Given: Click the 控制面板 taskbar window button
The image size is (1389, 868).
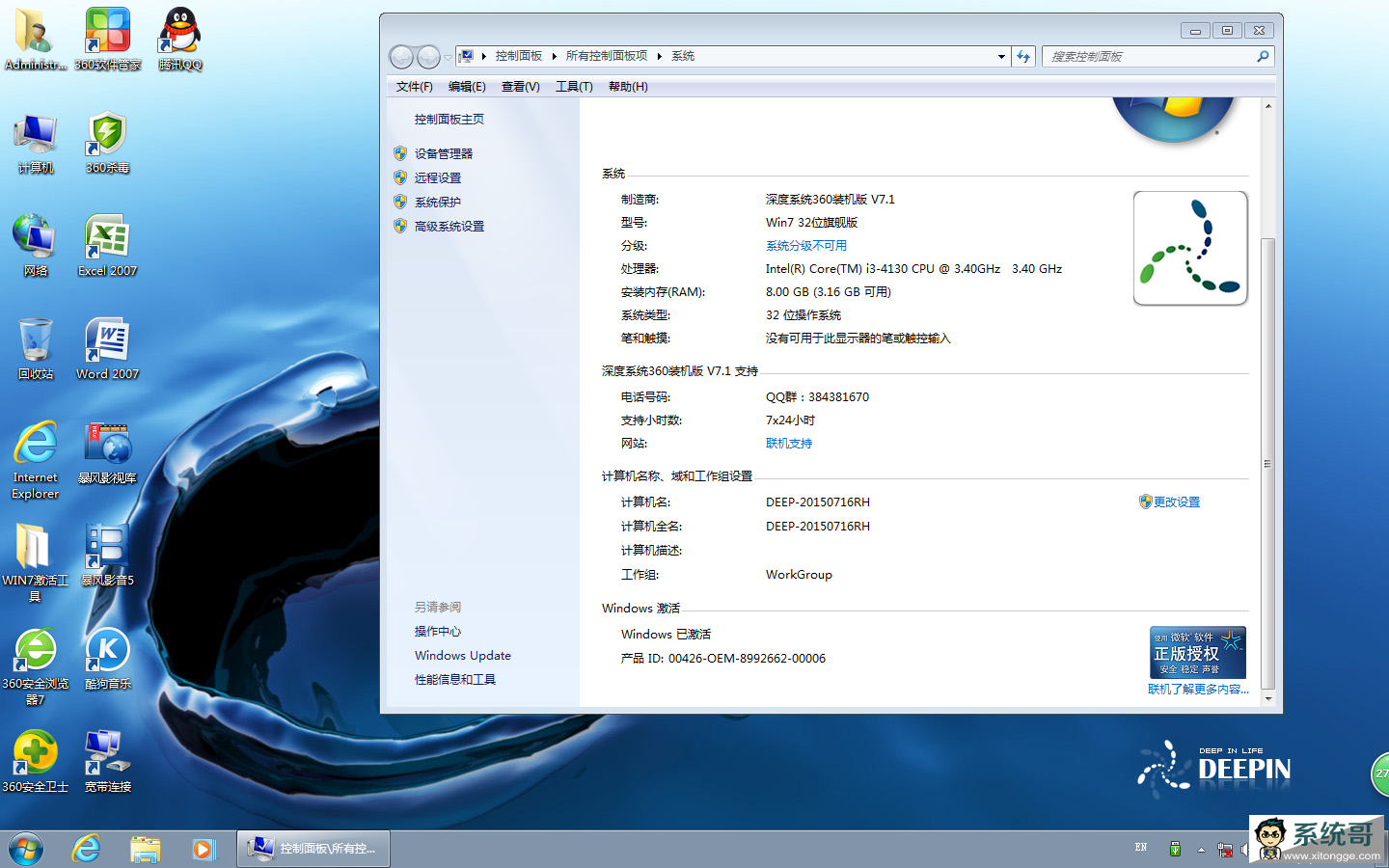Looking at the screenshot, I should click(x=313, y=849).
